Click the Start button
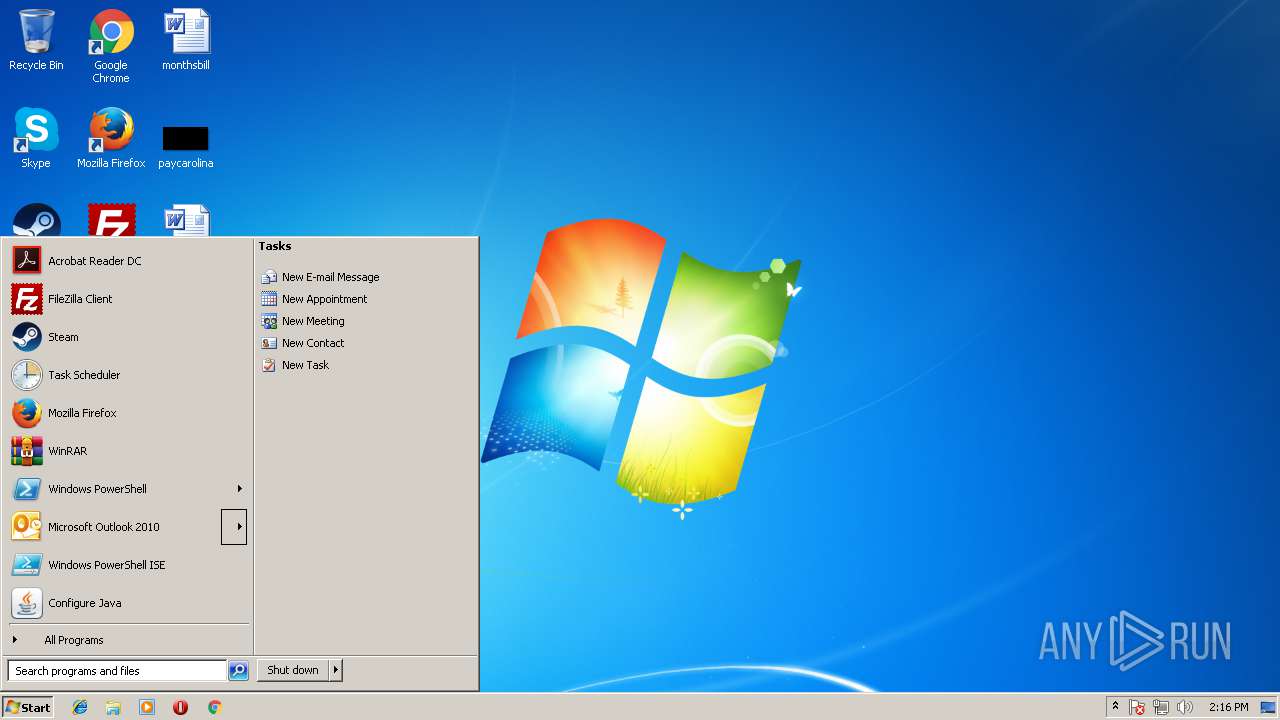Screen dimensions: 1280x720 click(28, 707)
